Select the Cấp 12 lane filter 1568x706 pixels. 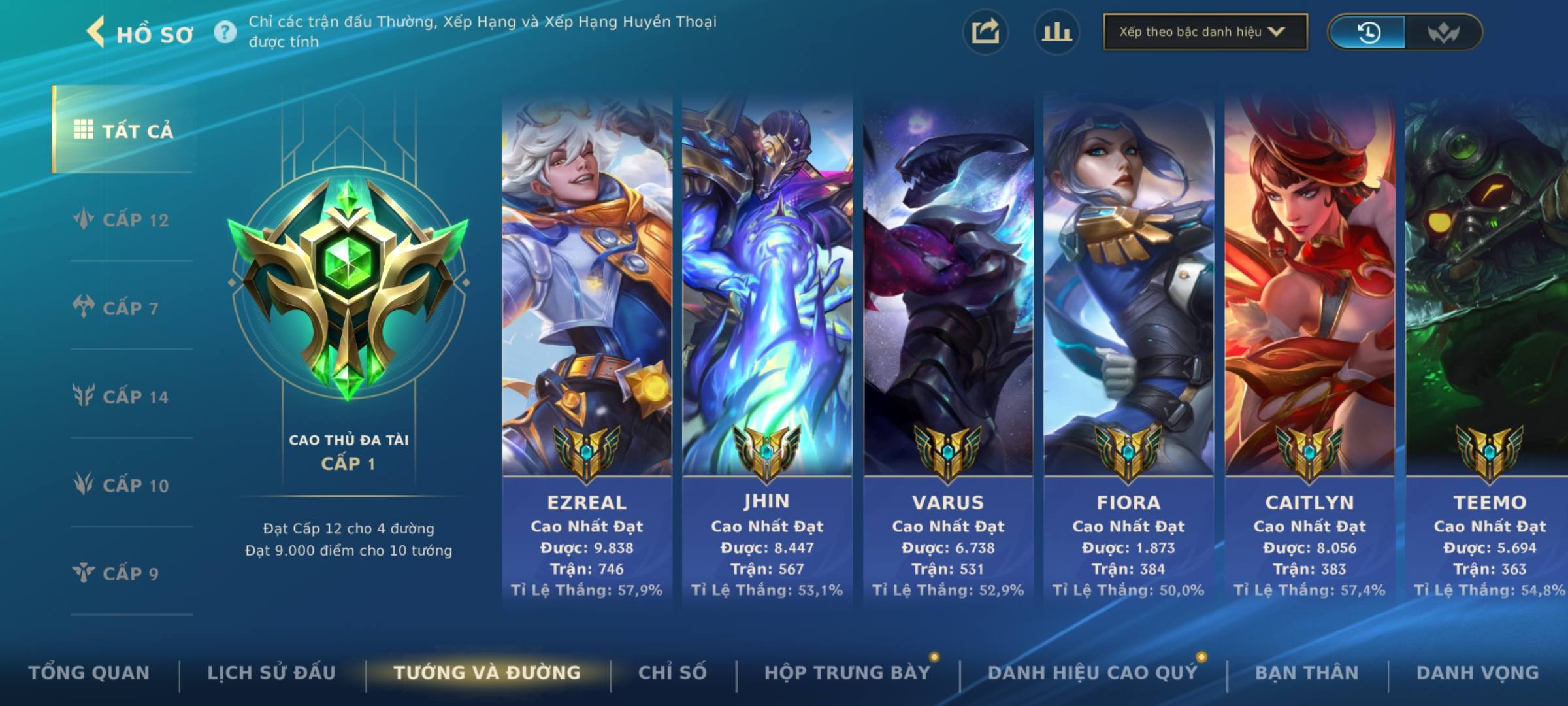(123, 220)
